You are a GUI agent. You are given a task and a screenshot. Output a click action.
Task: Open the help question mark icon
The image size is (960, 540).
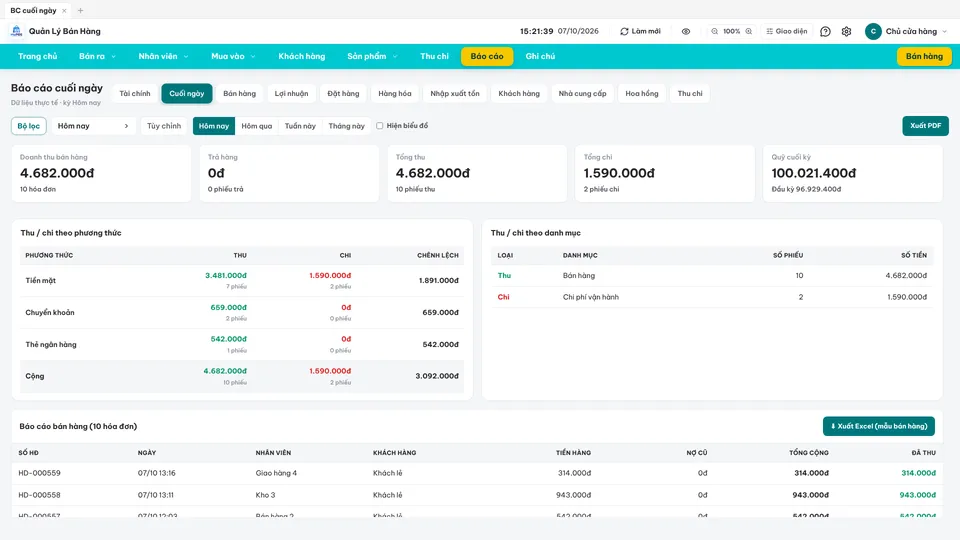825,31
